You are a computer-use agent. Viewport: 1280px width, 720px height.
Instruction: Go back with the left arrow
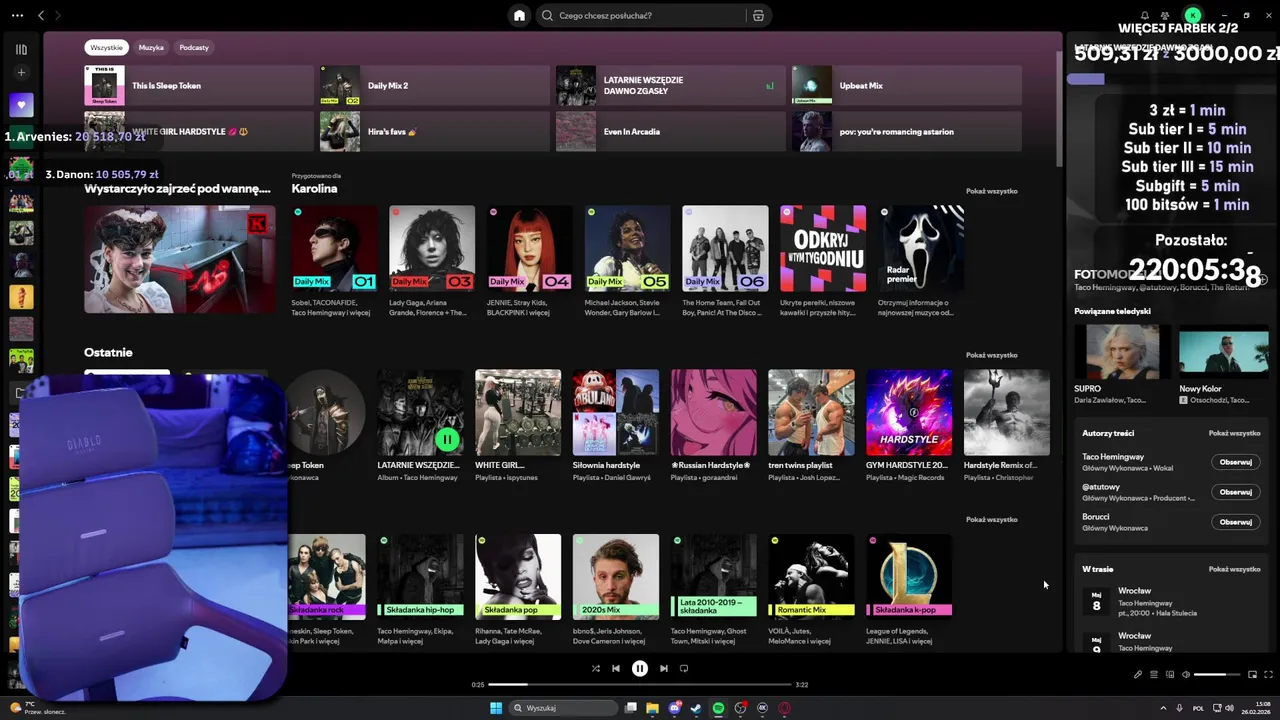click(x=41, y=15)
